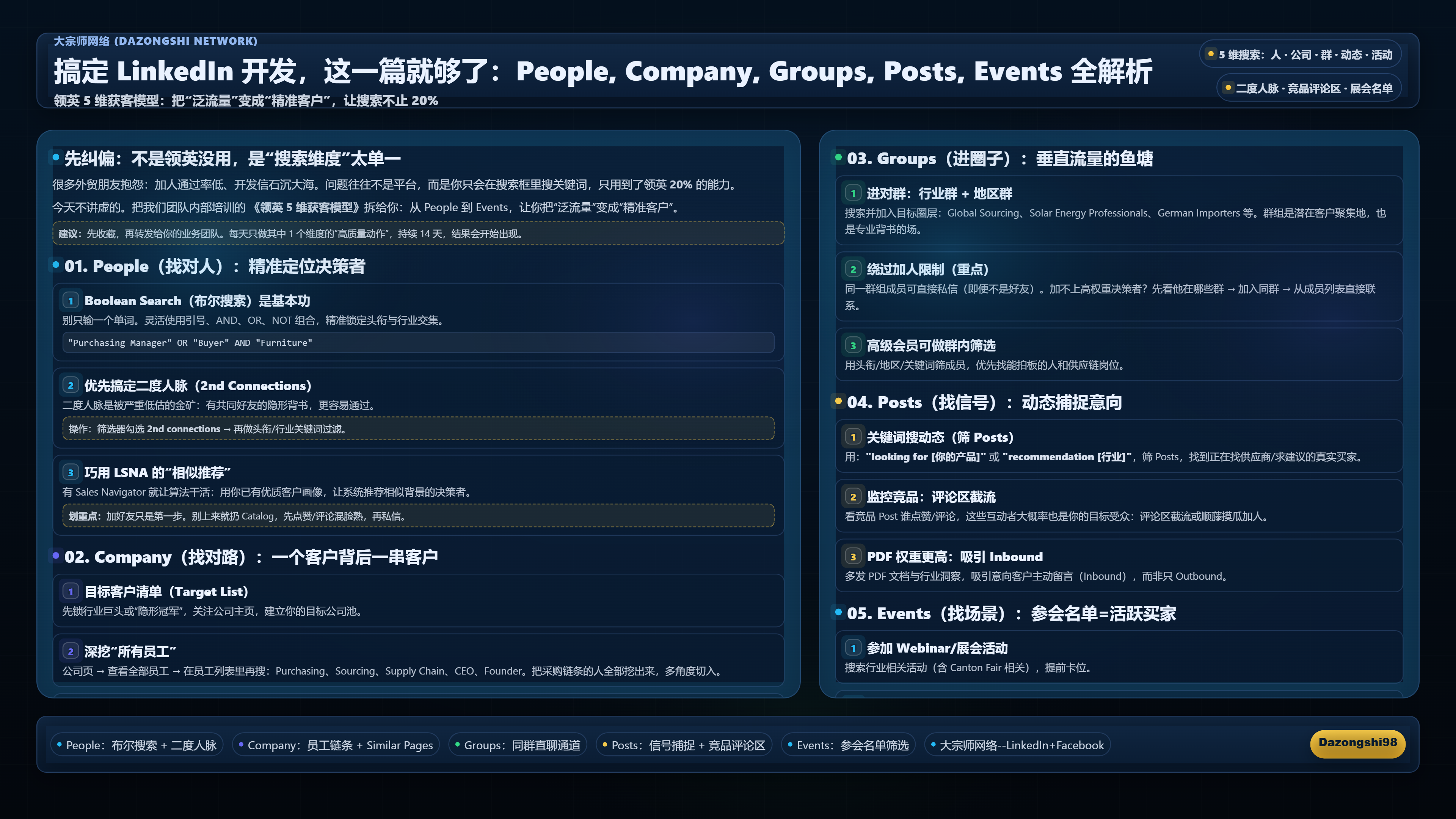
Task: Click badge 2 beside 深挖"所有员工"
Action: (x=70, y=652)
